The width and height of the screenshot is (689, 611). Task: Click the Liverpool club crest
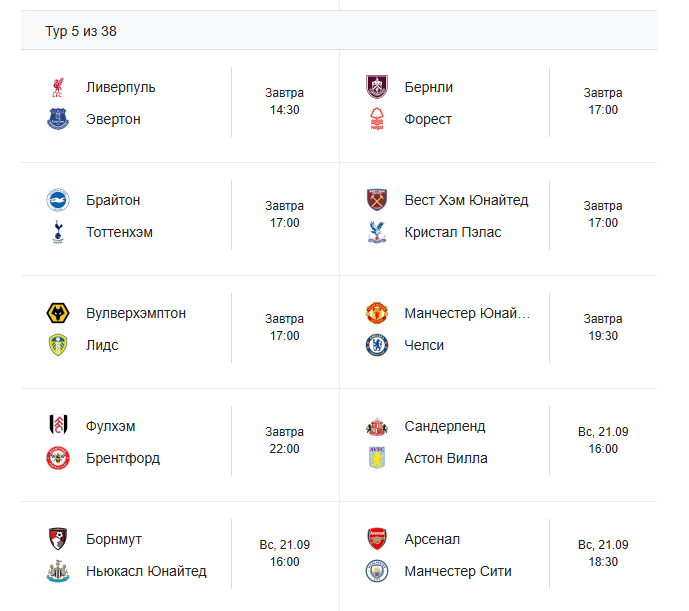[58, 87]
